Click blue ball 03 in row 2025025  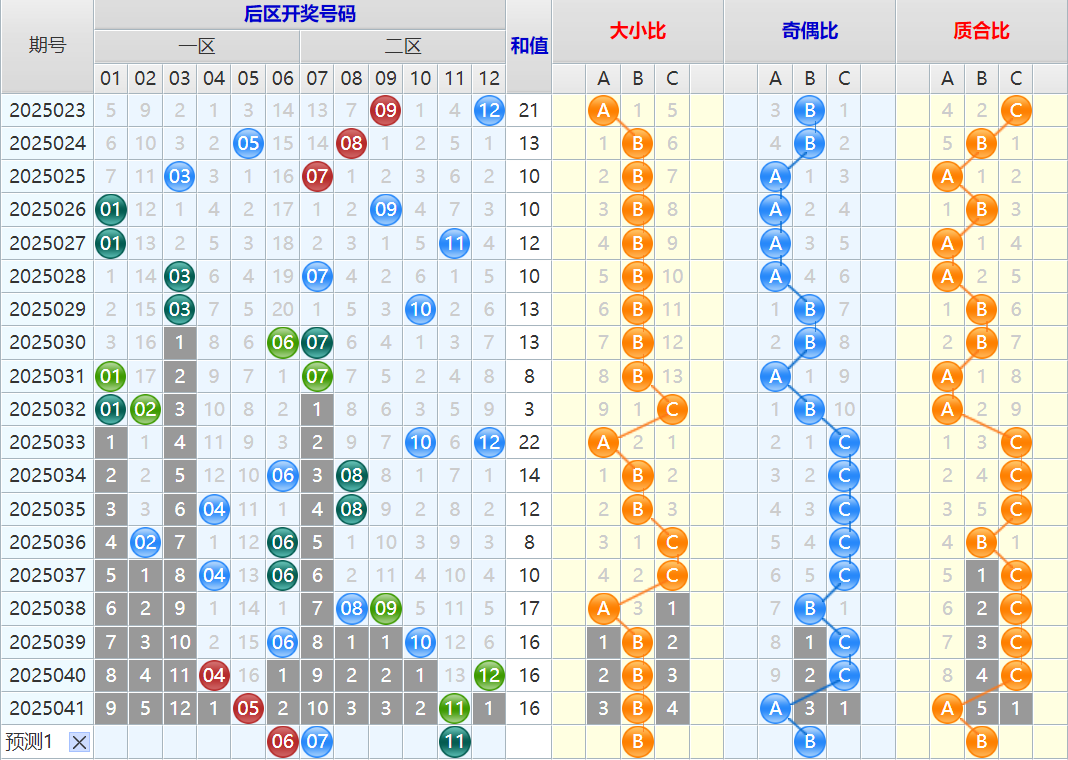179,176
